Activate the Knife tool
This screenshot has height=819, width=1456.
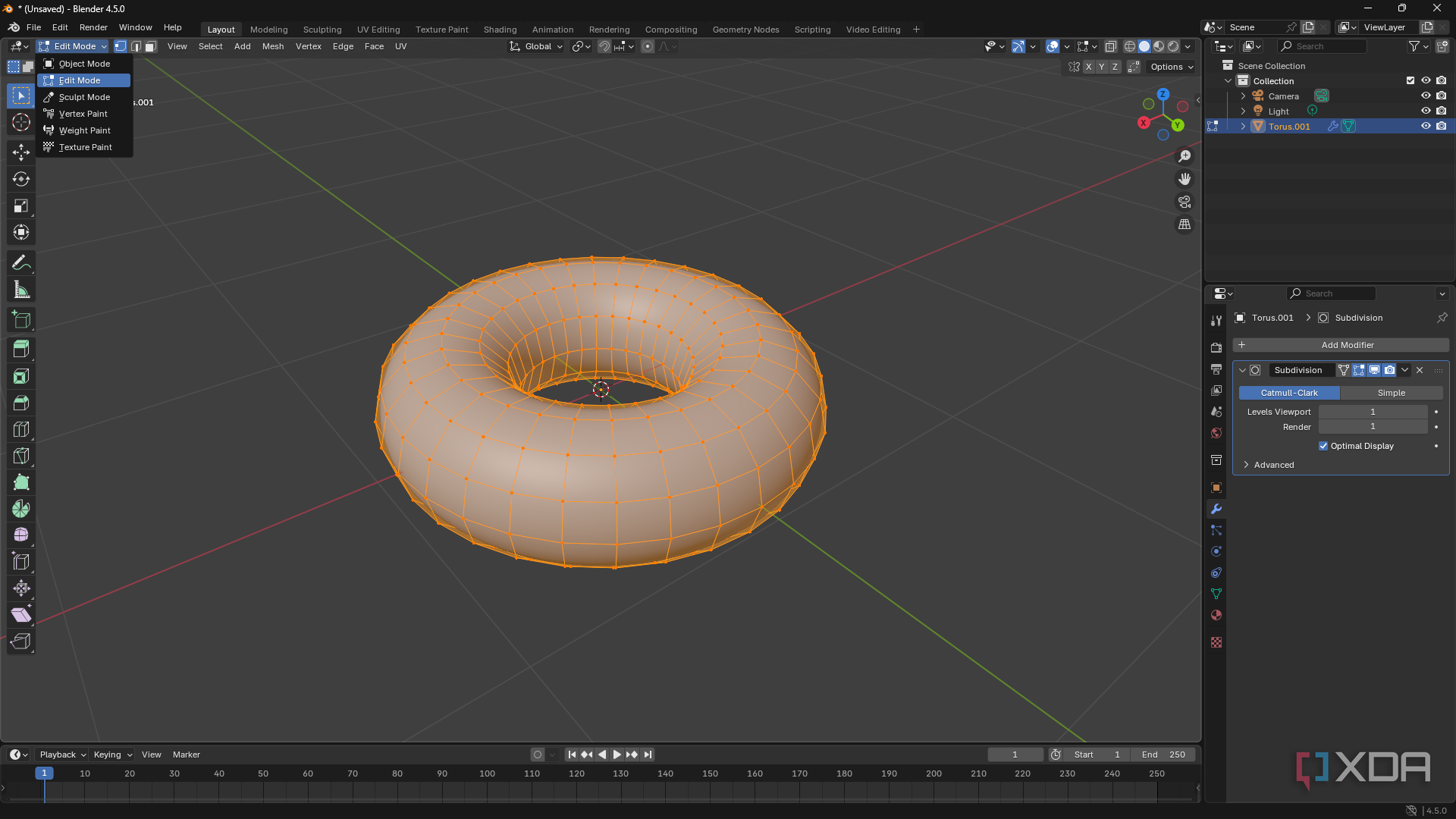pos(21,456)
